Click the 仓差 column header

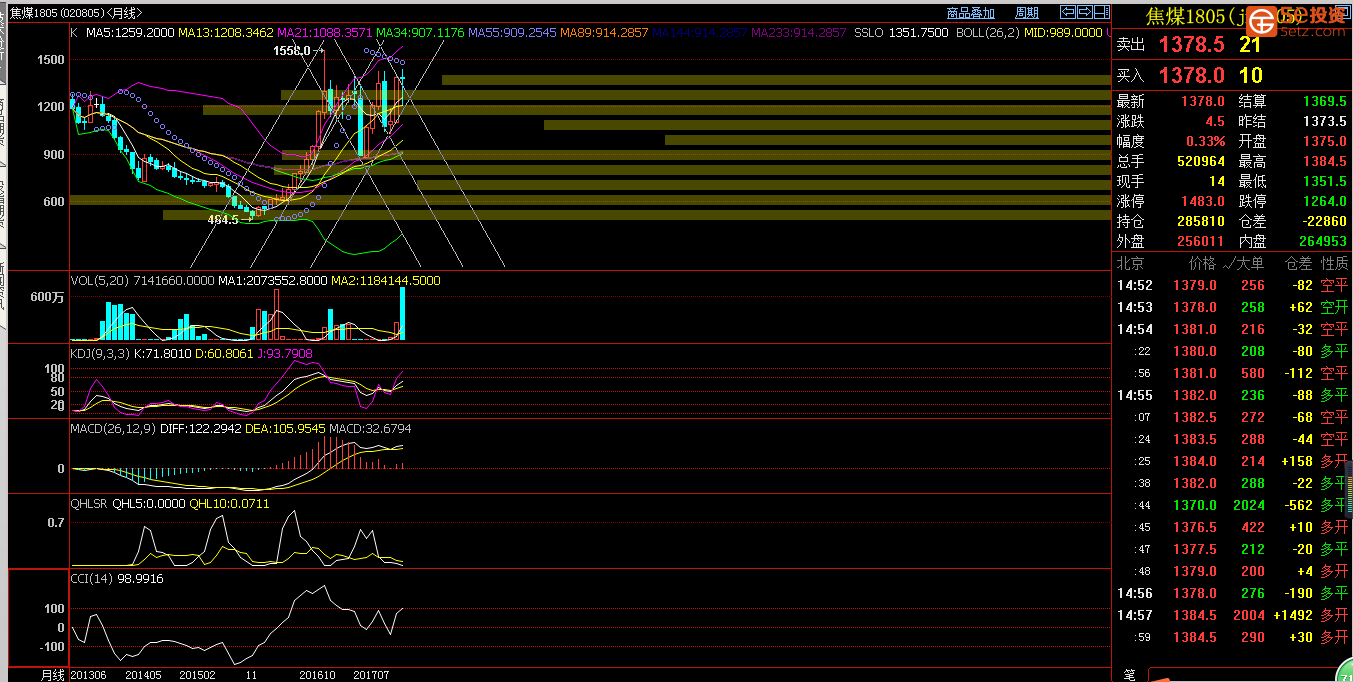click(1299, 264)
